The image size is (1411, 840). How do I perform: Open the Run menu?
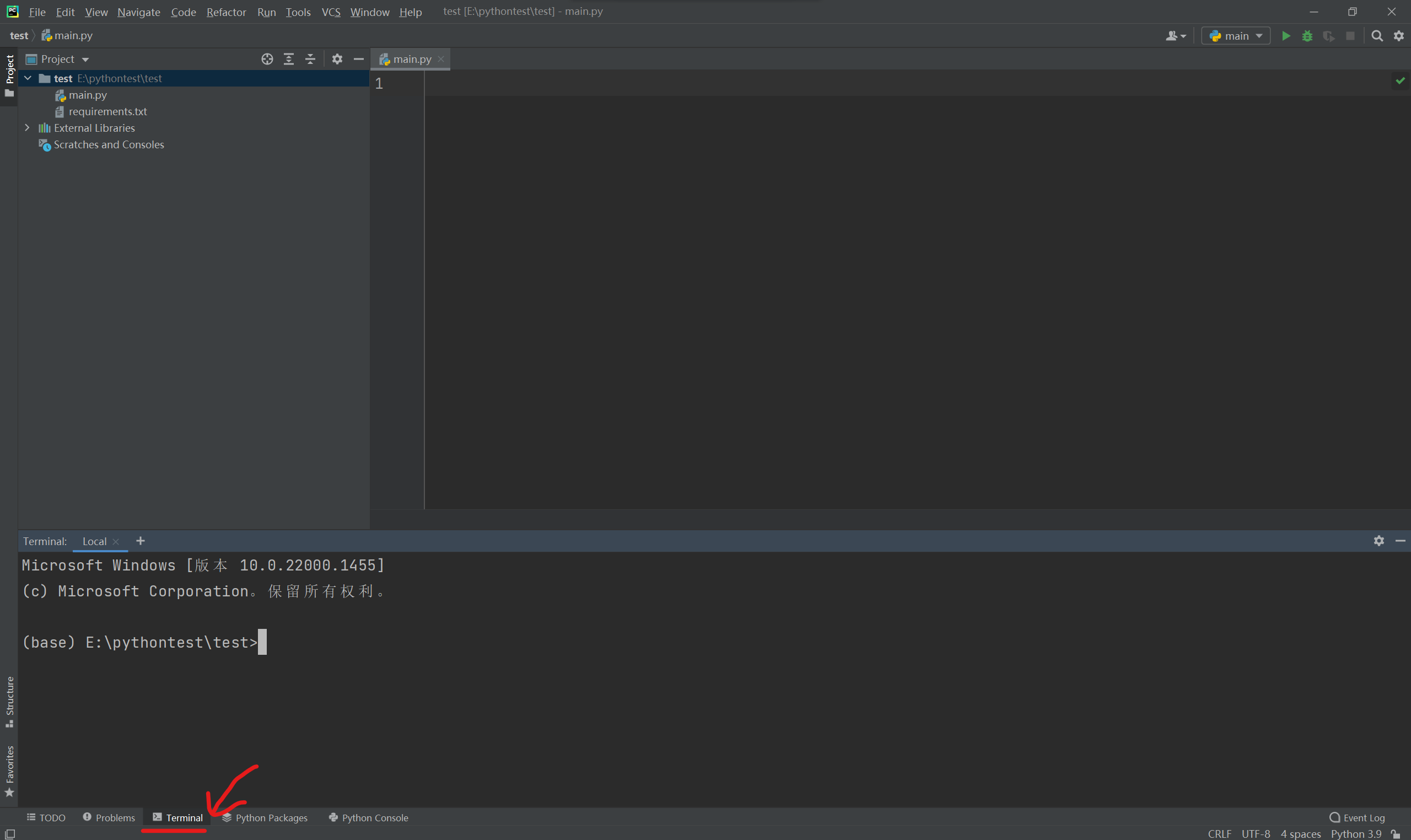[267, 12]
